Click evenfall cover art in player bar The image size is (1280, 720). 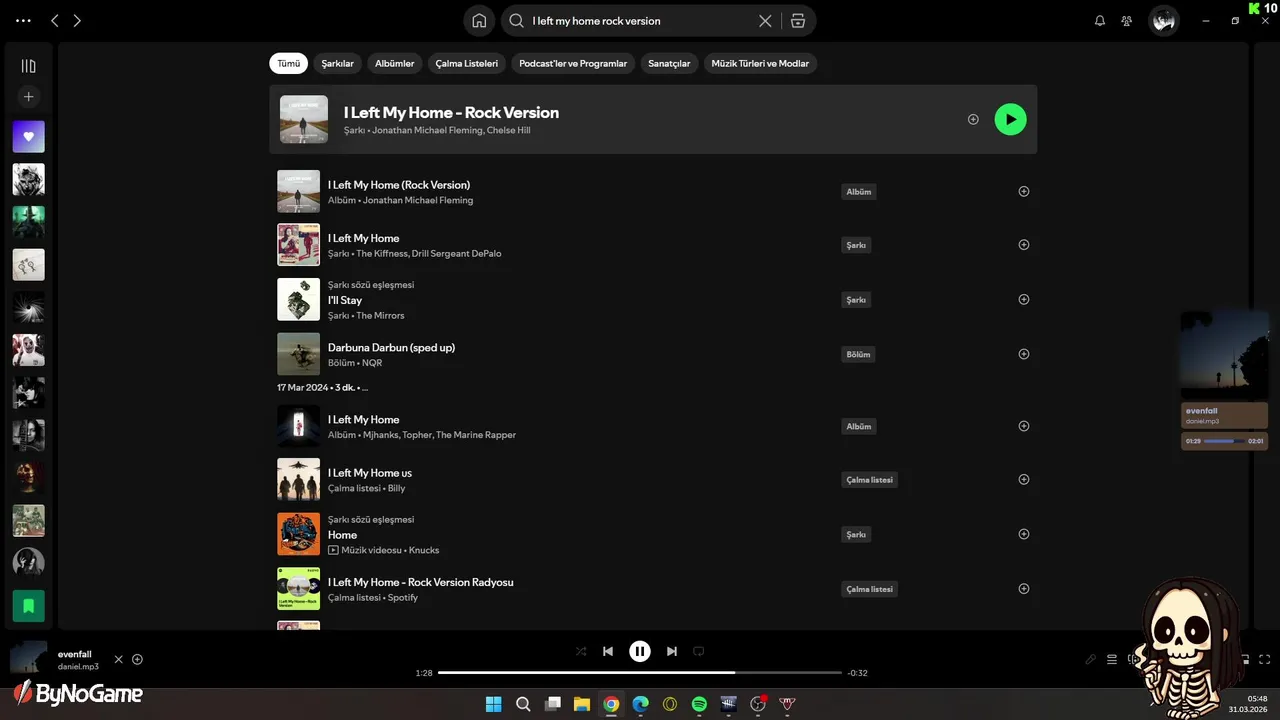28,658
